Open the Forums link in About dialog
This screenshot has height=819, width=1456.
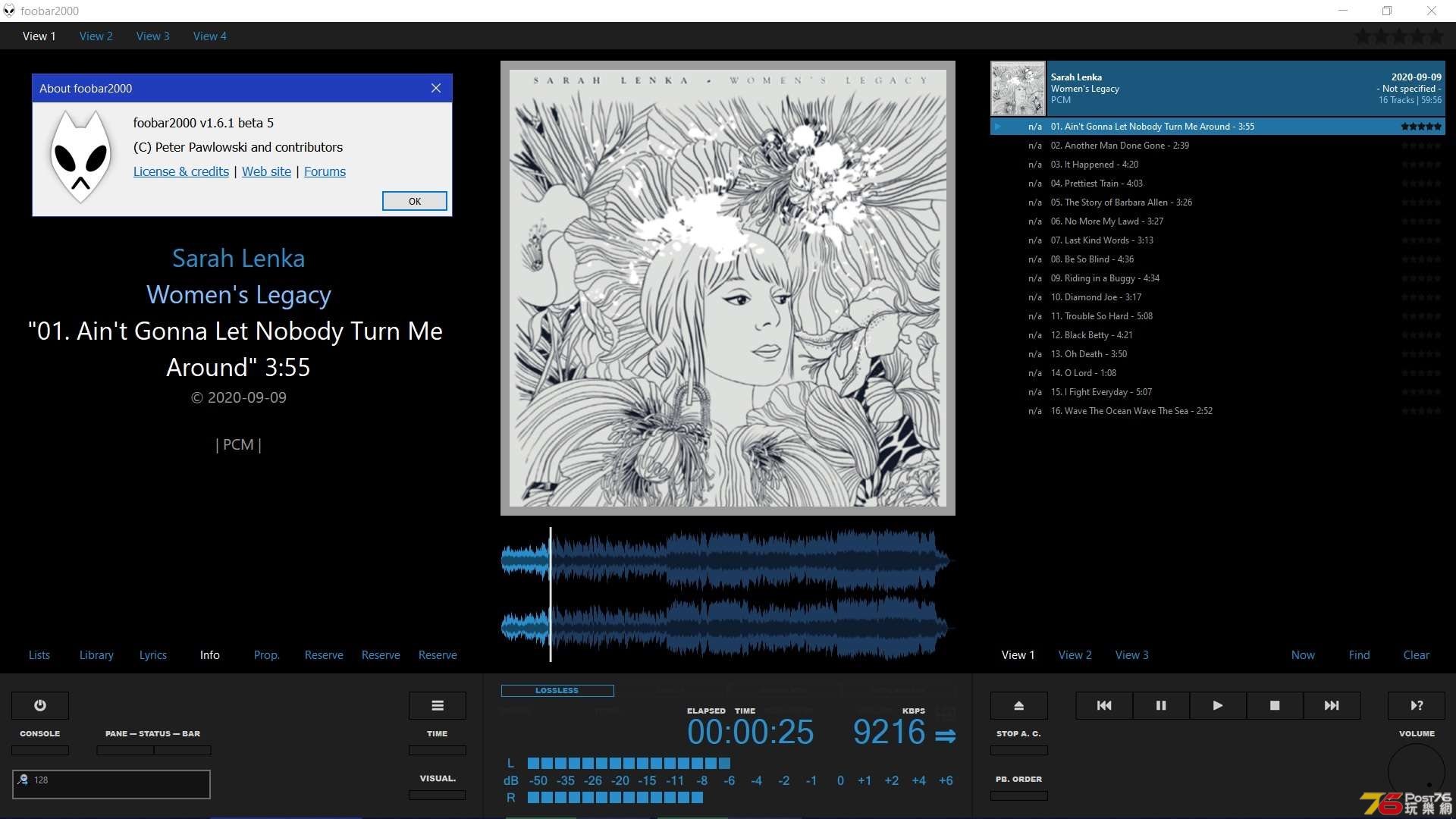coord(325,171)
